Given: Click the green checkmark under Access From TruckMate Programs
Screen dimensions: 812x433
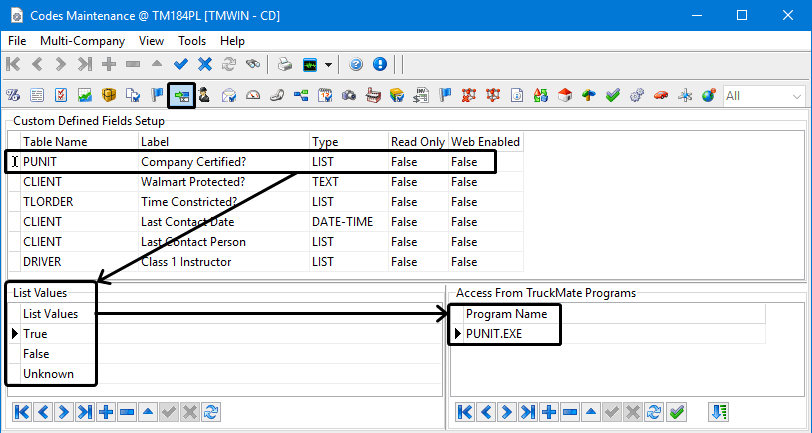Looking at the screenshot, I should pyautogui.click(x=676, y=412).
